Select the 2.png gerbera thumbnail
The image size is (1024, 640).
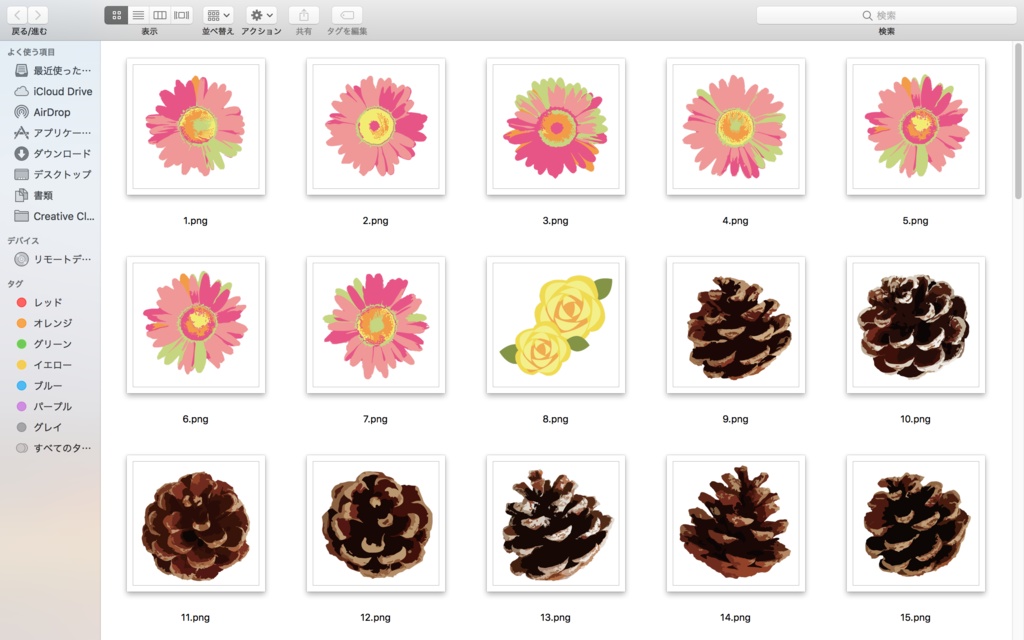pos(376,127)
